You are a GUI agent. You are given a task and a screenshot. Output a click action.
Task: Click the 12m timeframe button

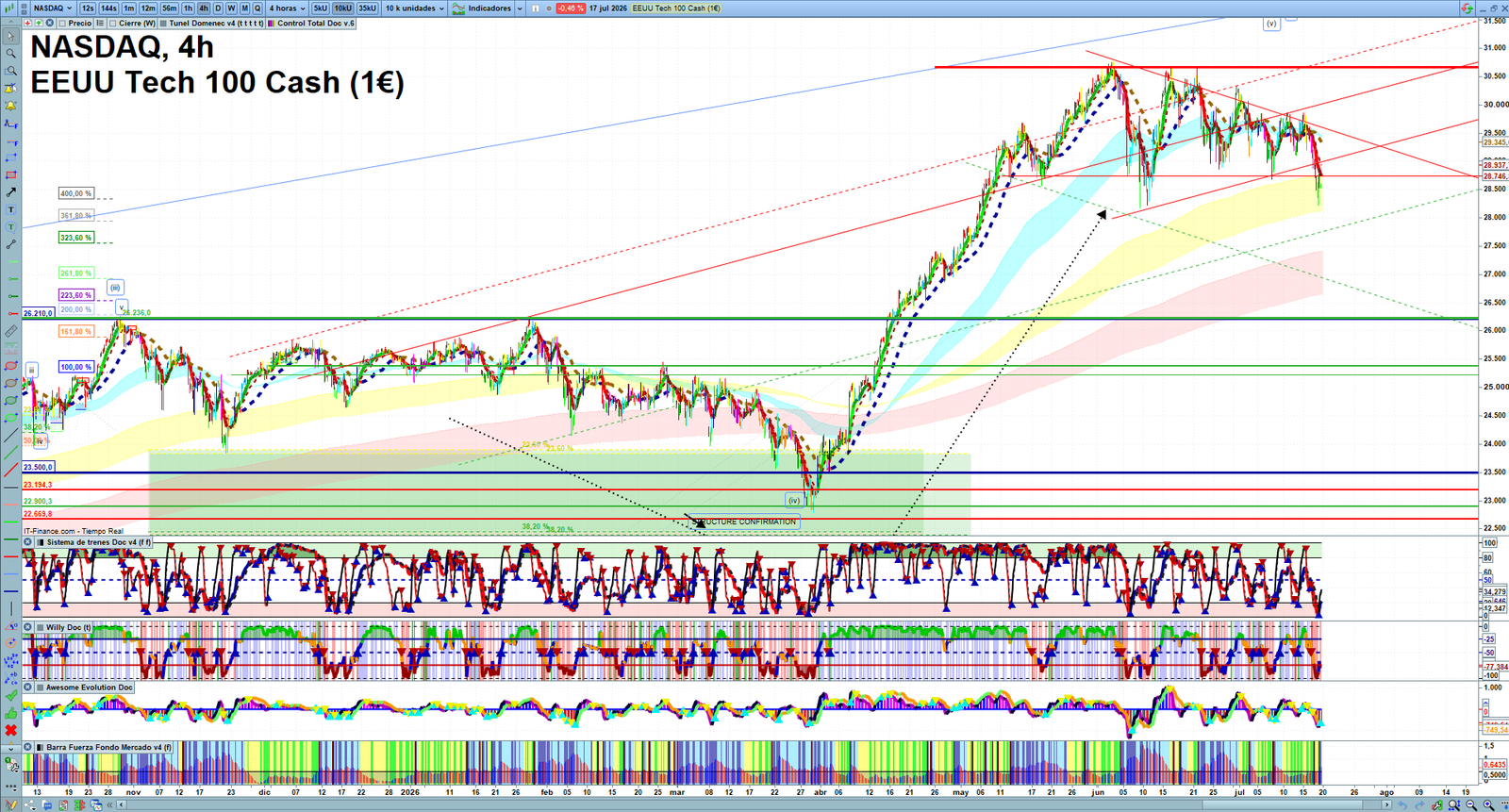coord(148,8)
